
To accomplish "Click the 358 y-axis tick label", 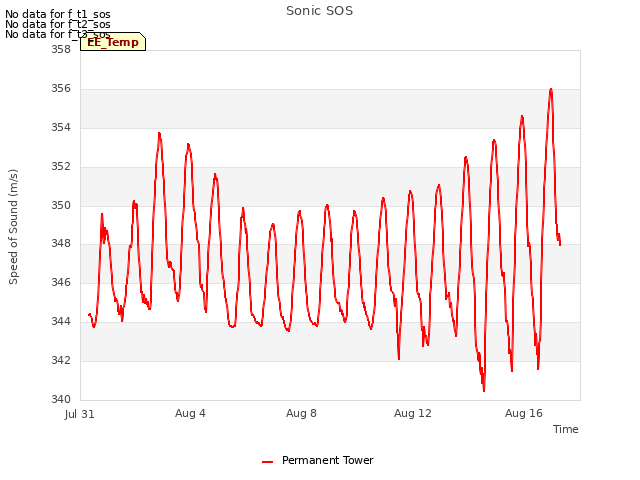I will pyautogui.click(x=61, y=49).
